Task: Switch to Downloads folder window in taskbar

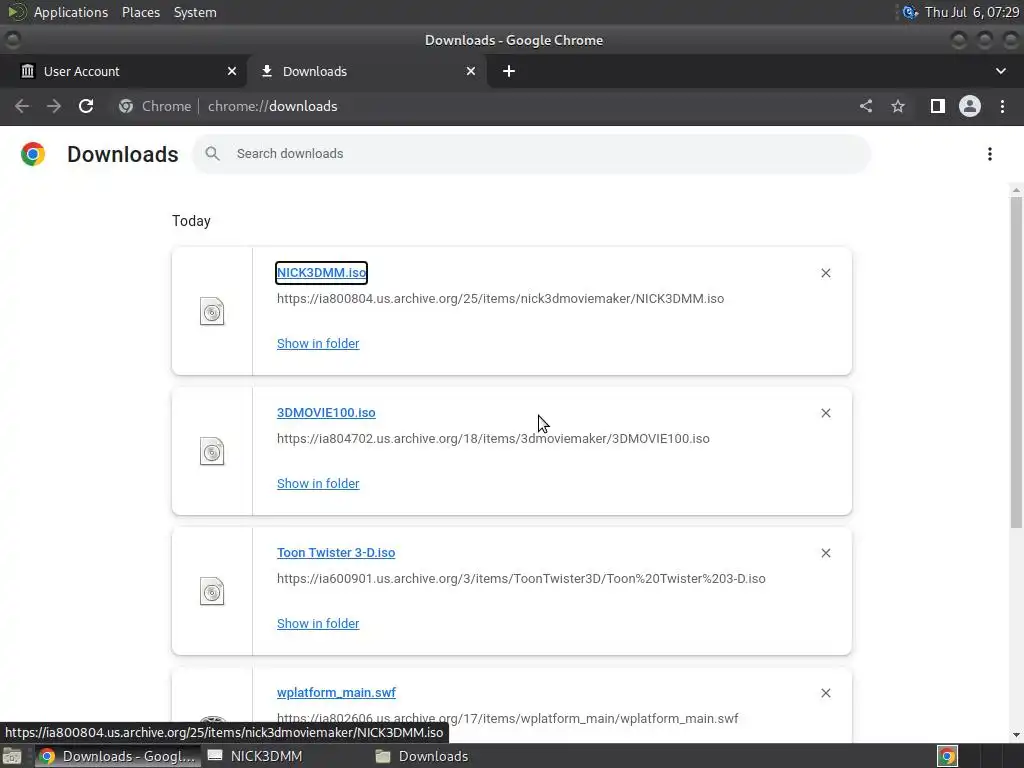Action: (x=423, y=756)
